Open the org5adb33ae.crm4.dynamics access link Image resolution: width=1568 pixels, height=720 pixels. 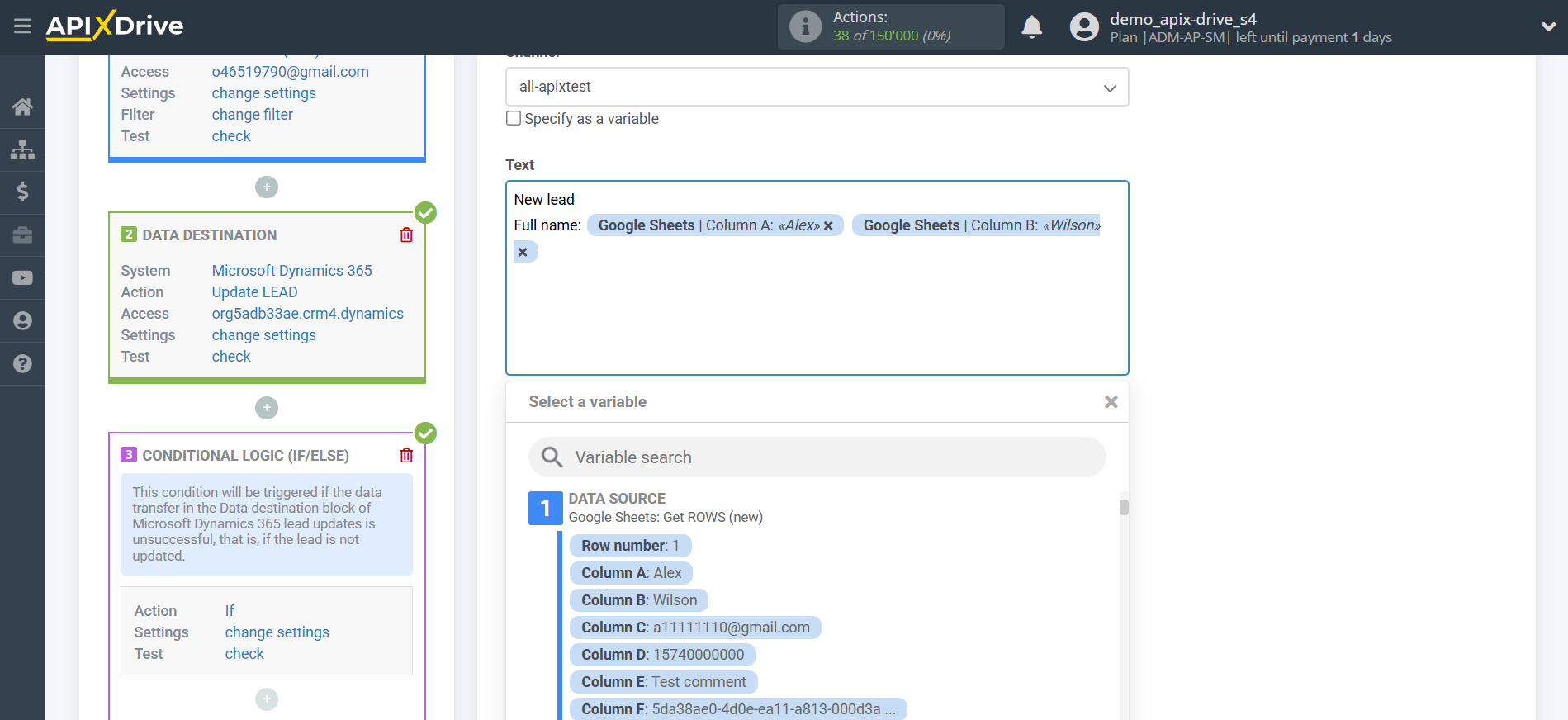pyautogui.click(x=307, y=314)
